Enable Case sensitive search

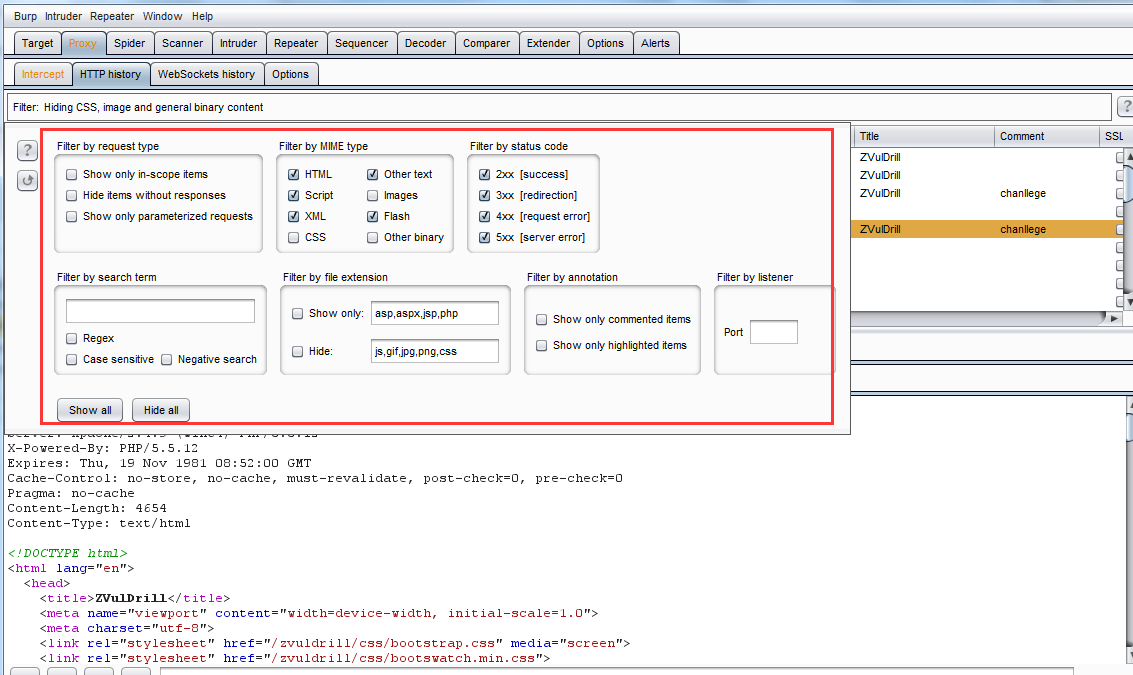72,359
